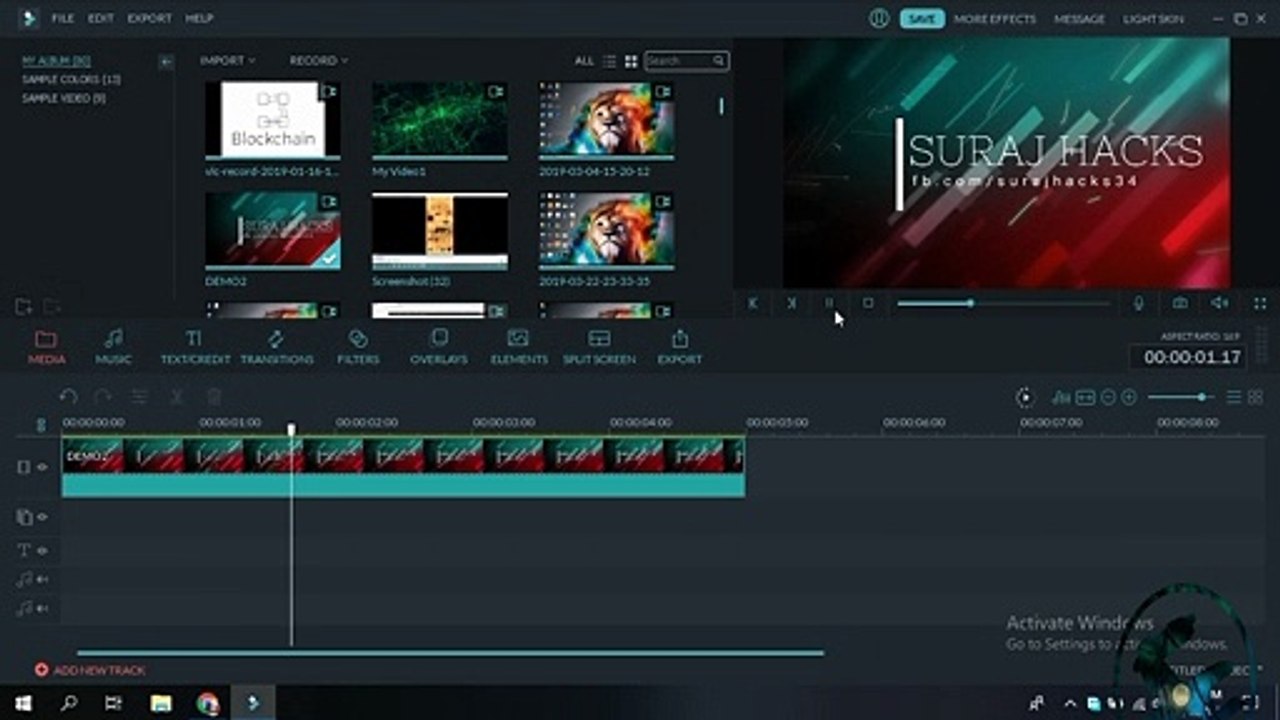Click the timeline Edit settings icon
1280x720 pixels.
140,397
